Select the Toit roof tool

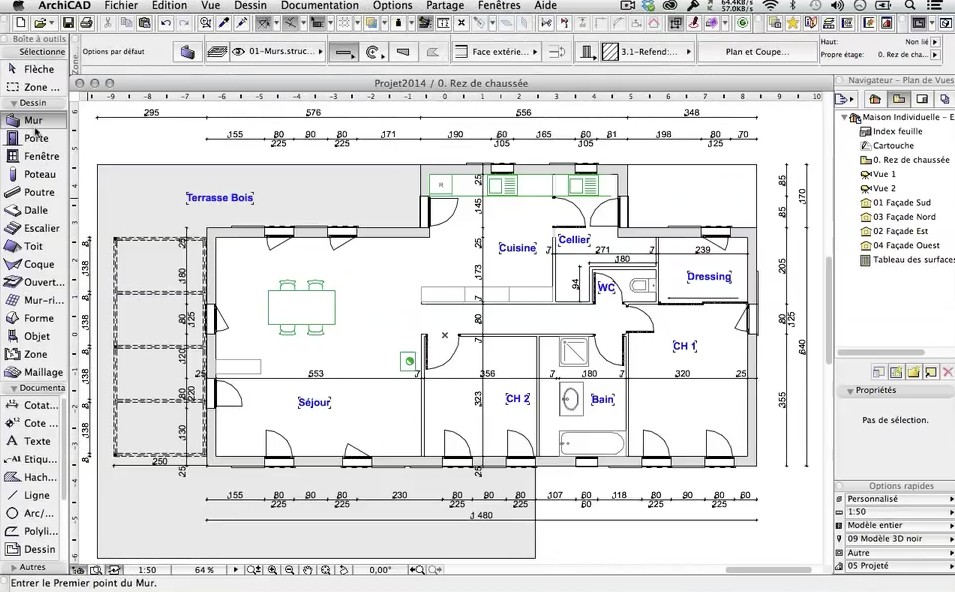pyautogui.click(x=33, y=246)
